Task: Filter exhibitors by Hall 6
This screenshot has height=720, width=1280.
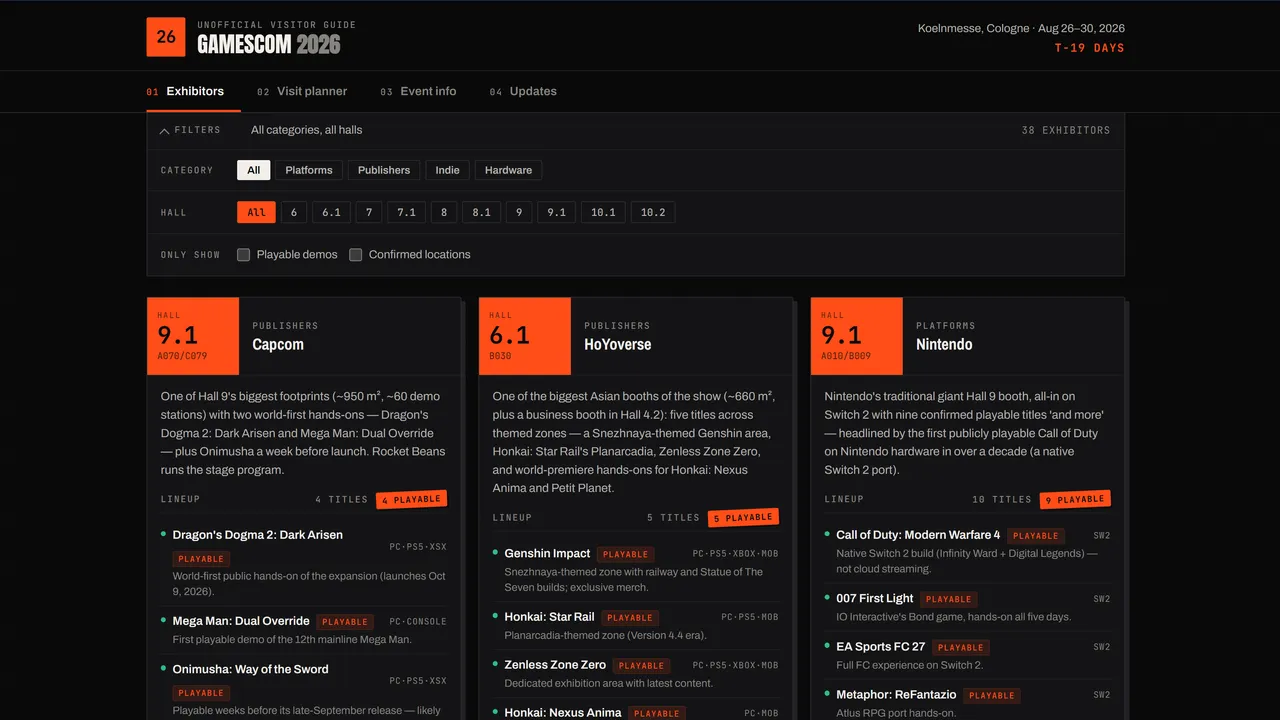Action: tap(293, 212)
